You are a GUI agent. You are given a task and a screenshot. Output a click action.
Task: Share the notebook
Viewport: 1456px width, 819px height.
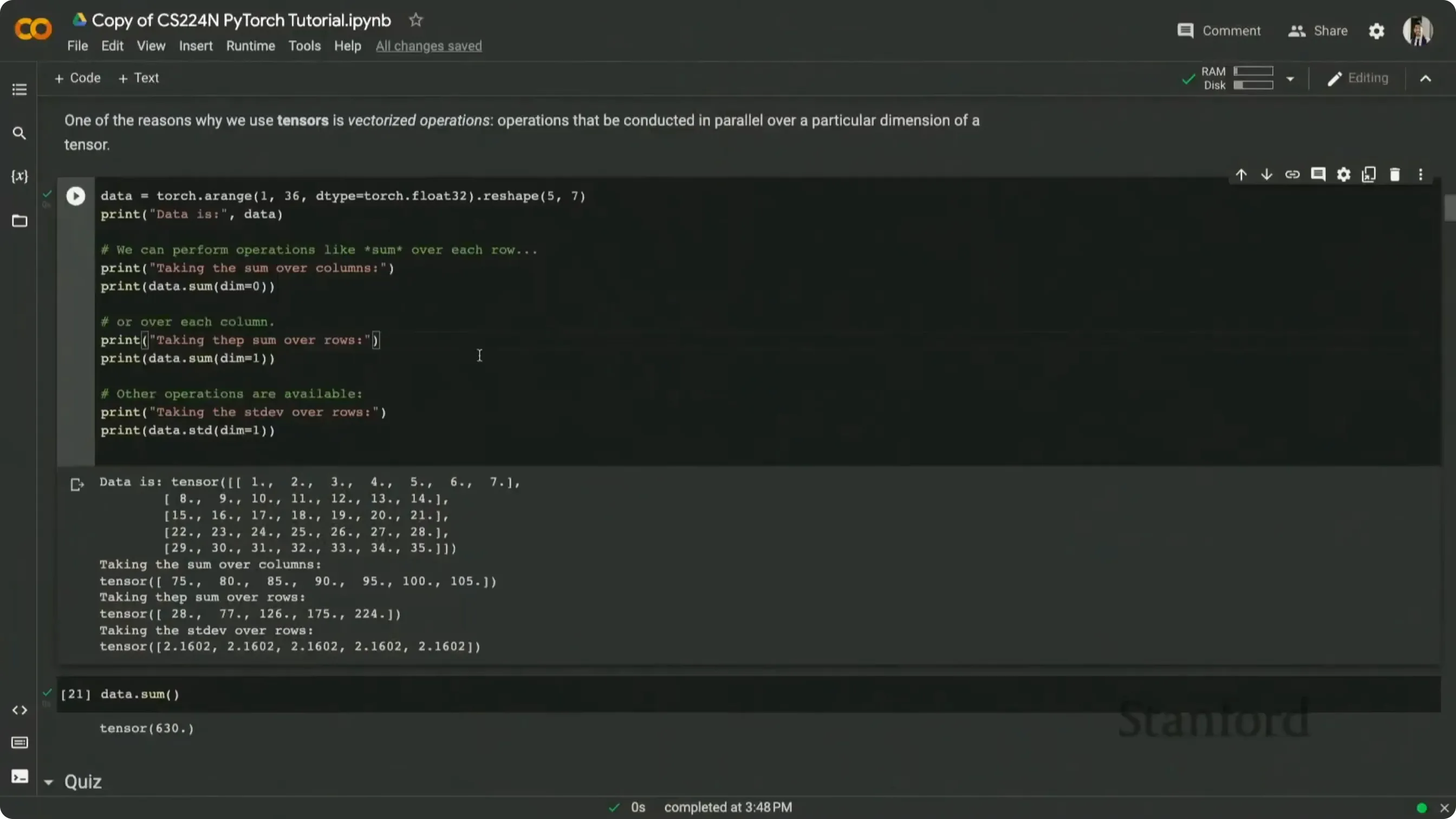1317,31
